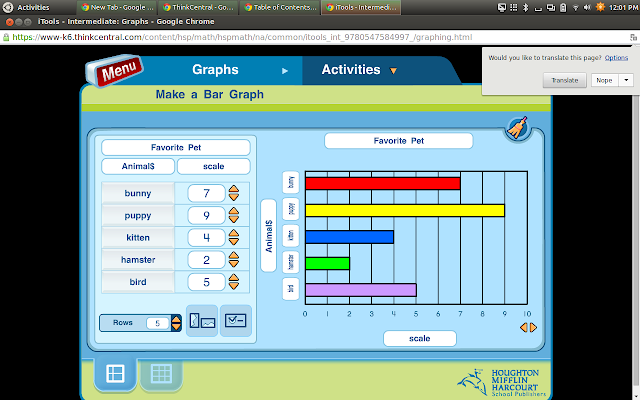Decrease the Rows count with the down arrow
640x400 pixels.
tap(176, 327)
